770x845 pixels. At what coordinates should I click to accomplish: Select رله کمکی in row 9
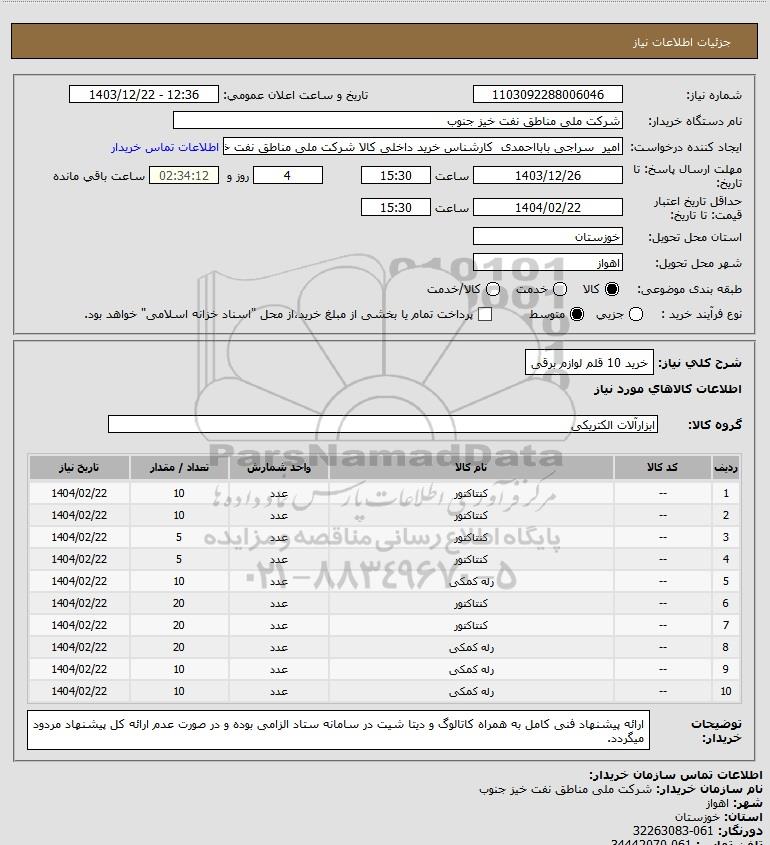coord(471,669)
